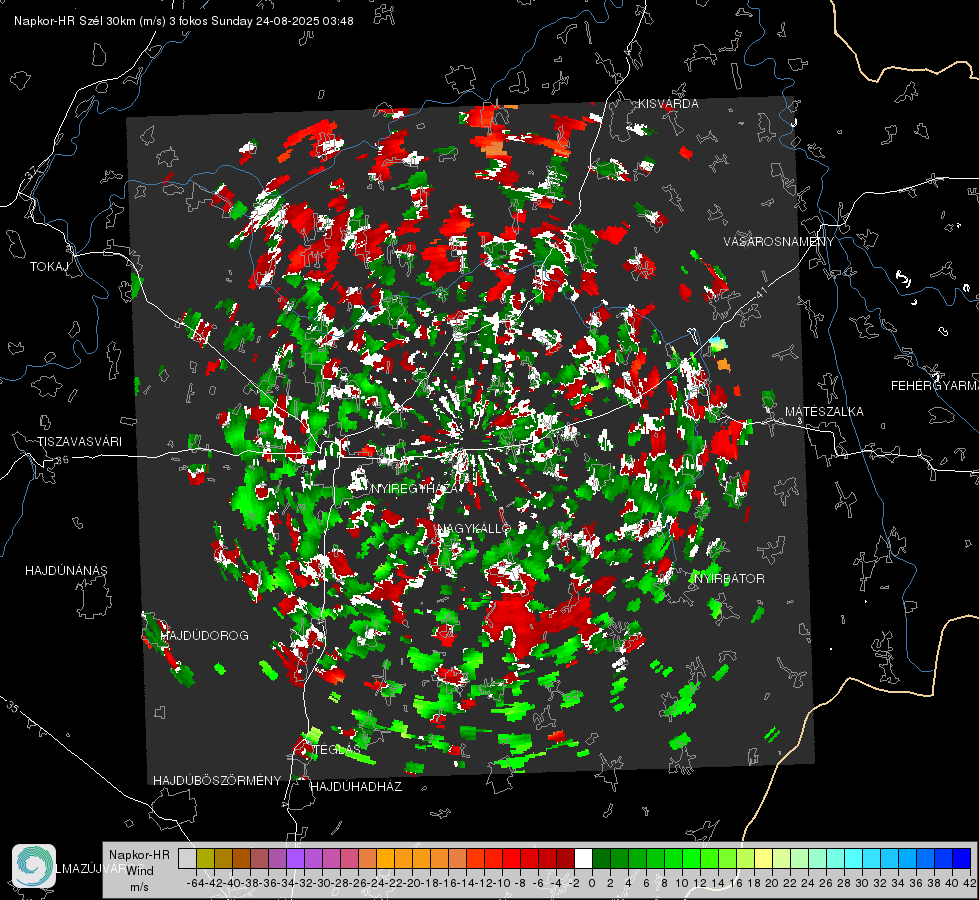
Task: Click the VÁSÁROSNAMÉNY city label
Action: [779, 242]
